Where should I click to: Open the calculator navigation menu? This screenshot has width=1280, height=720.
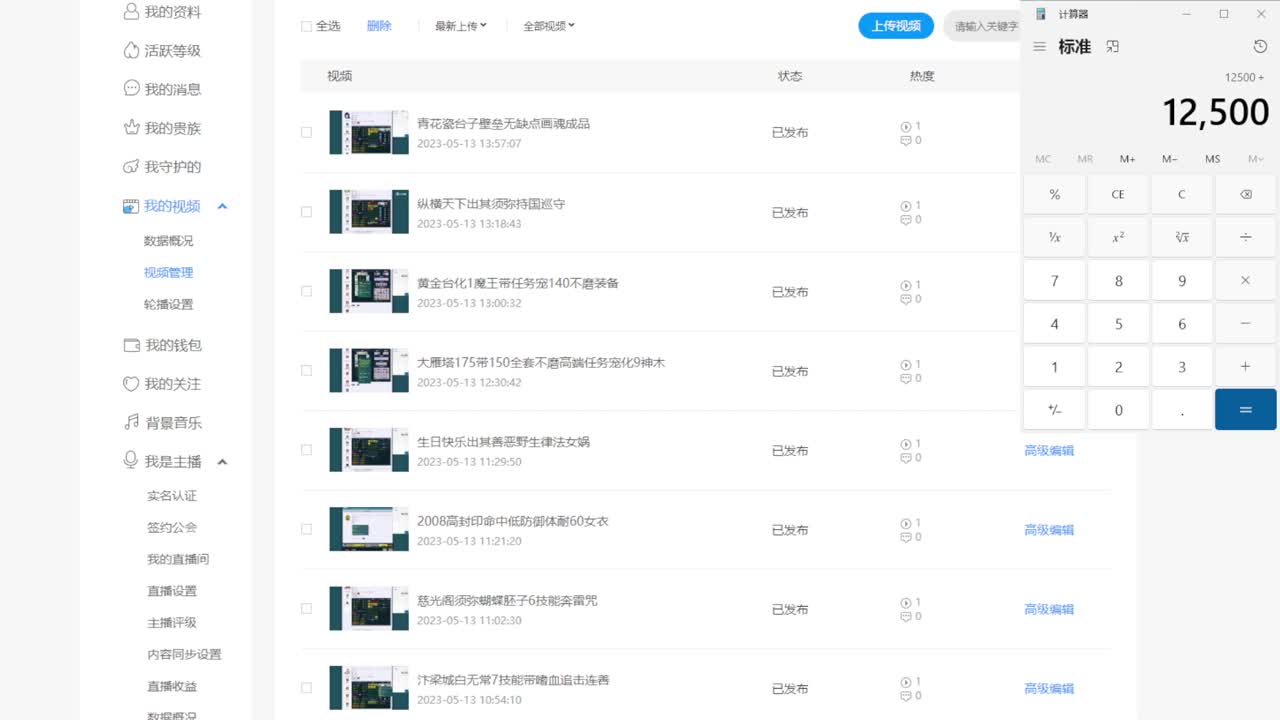(1039, 46)
